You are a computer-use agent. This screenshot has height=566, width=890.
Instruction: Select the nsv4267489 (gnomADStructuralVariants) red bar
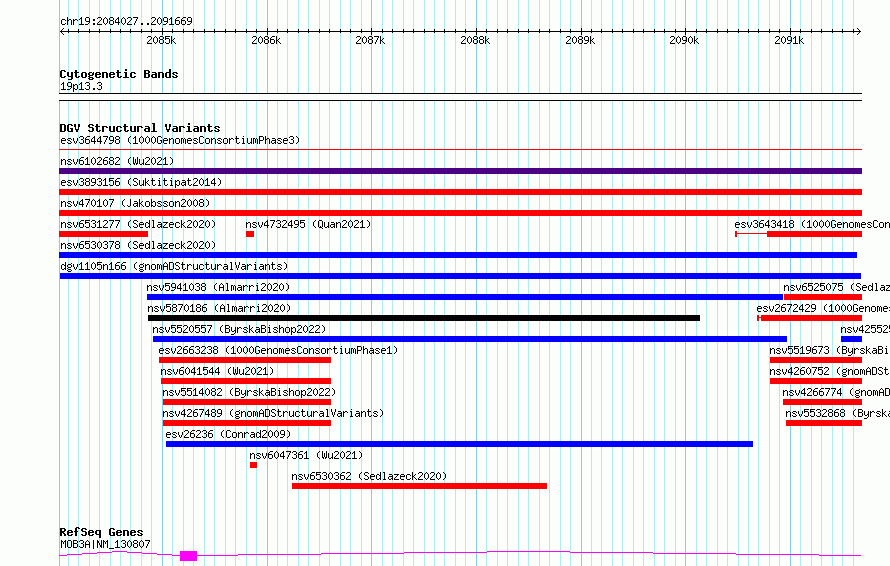point(247,423)
